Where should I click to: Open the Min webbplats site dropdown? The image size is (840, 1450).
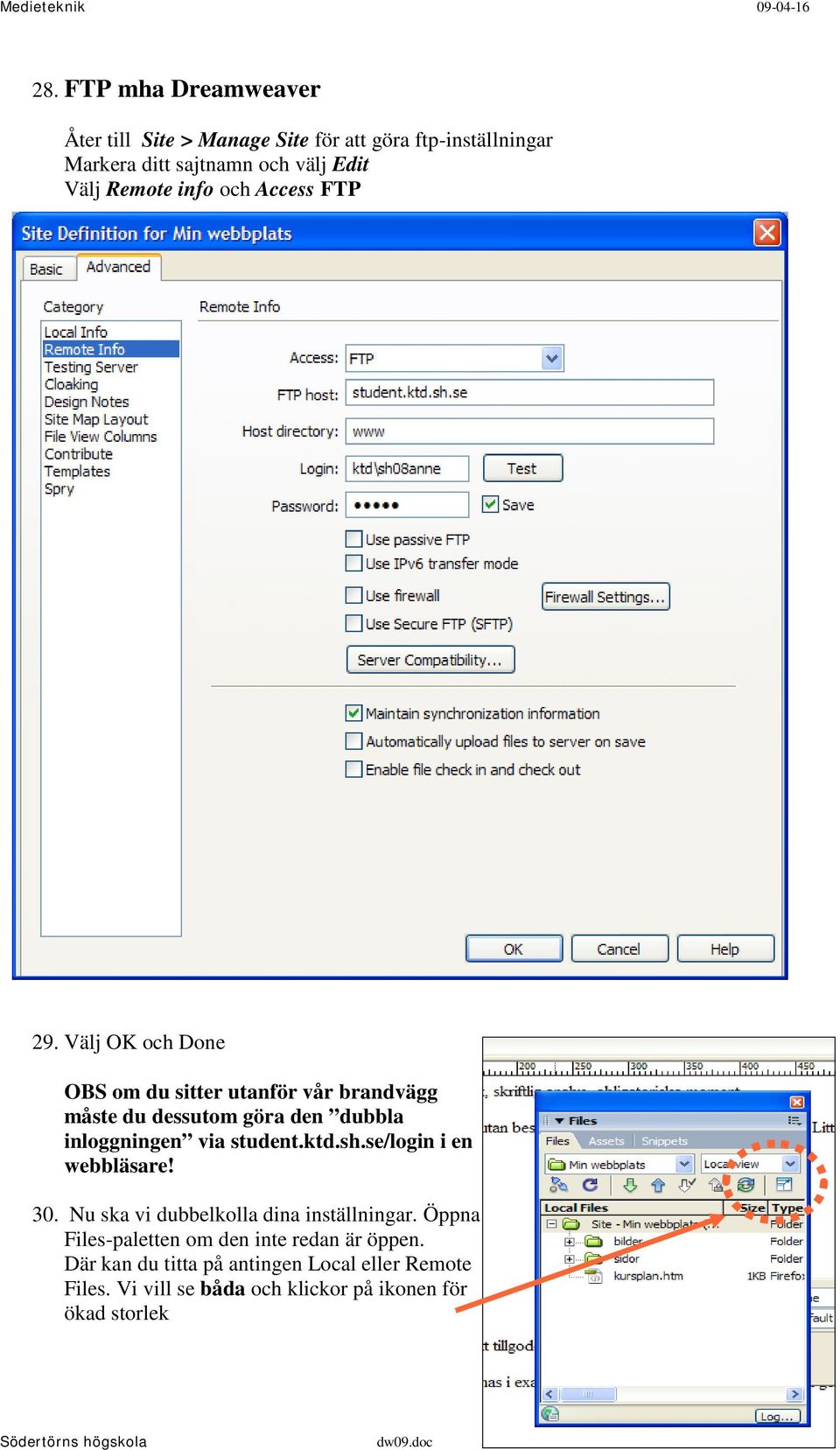point(685,1164)
